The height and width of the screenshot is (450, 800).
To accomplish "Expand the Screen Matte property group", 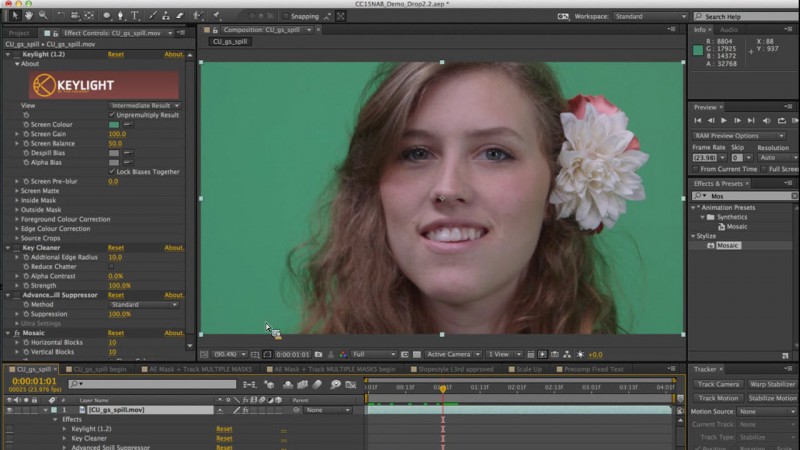I will [17, 191].
